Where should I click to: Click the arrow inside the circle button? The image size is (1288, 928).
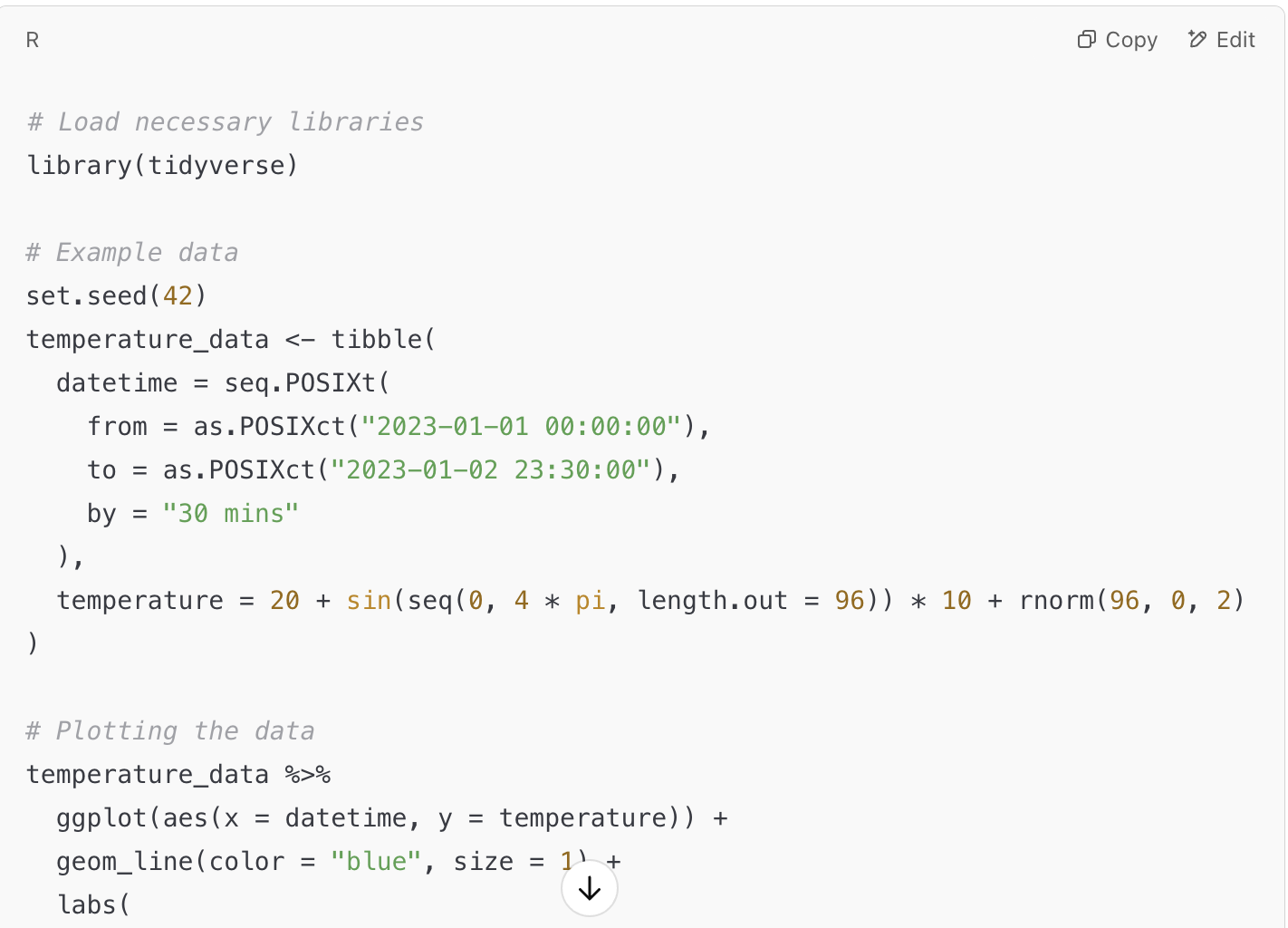pos(589,889)
